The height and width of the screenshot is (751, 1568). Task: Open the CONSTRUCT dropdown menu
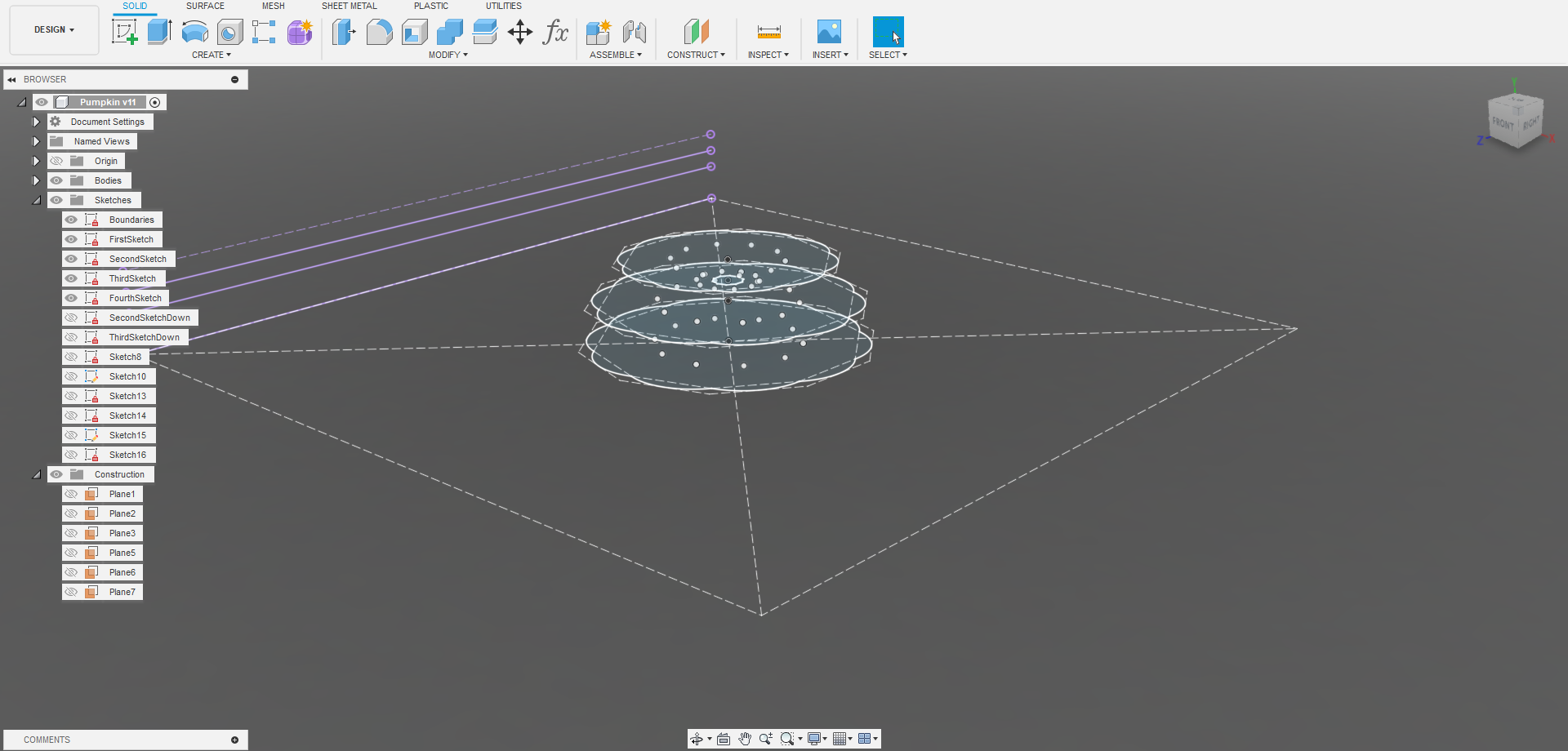tap(696, 55)
